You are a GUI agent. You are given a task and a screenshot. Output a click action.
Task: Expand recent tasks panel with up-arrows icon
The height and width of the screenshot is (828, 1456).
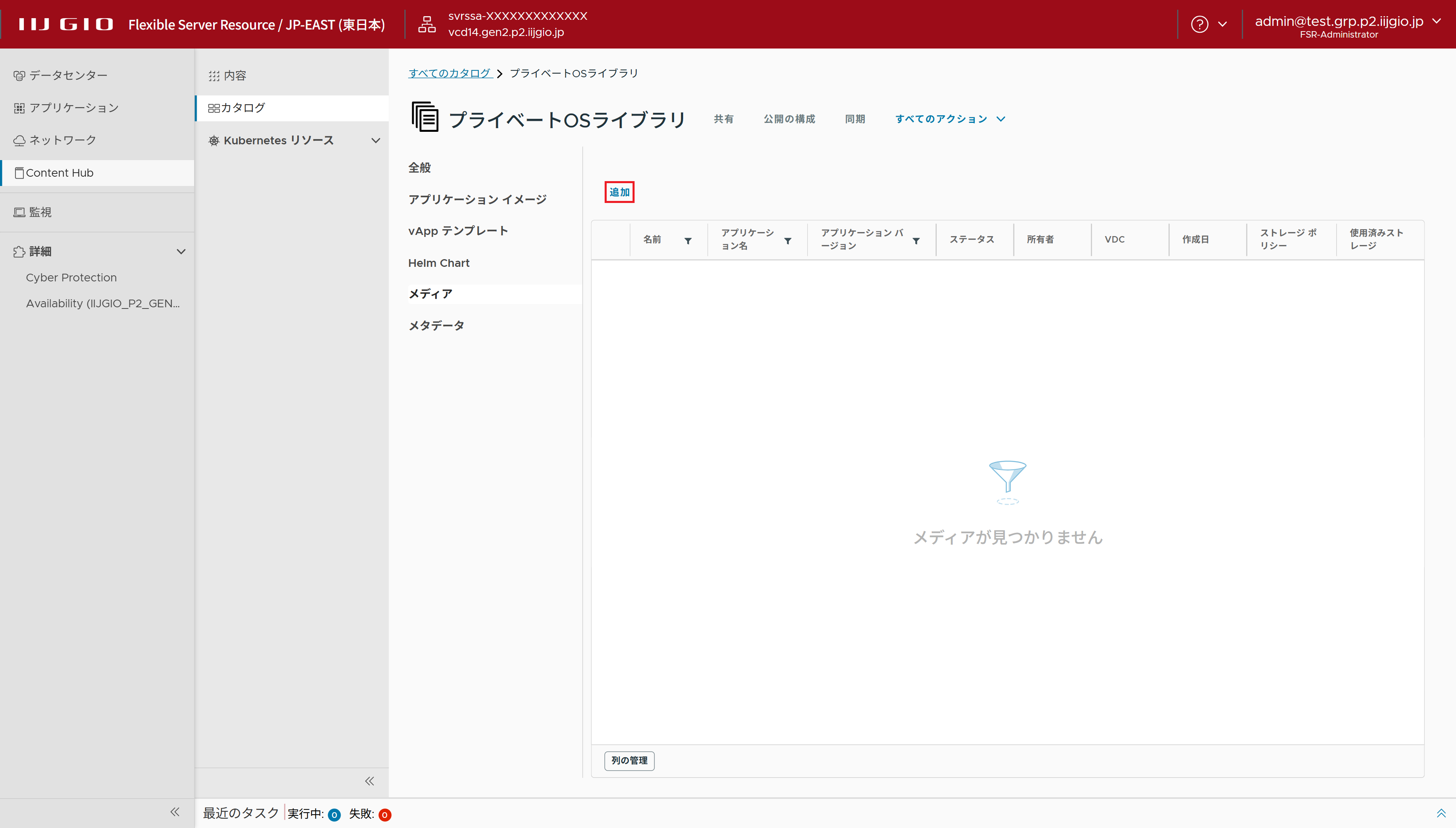point(1441,813)
